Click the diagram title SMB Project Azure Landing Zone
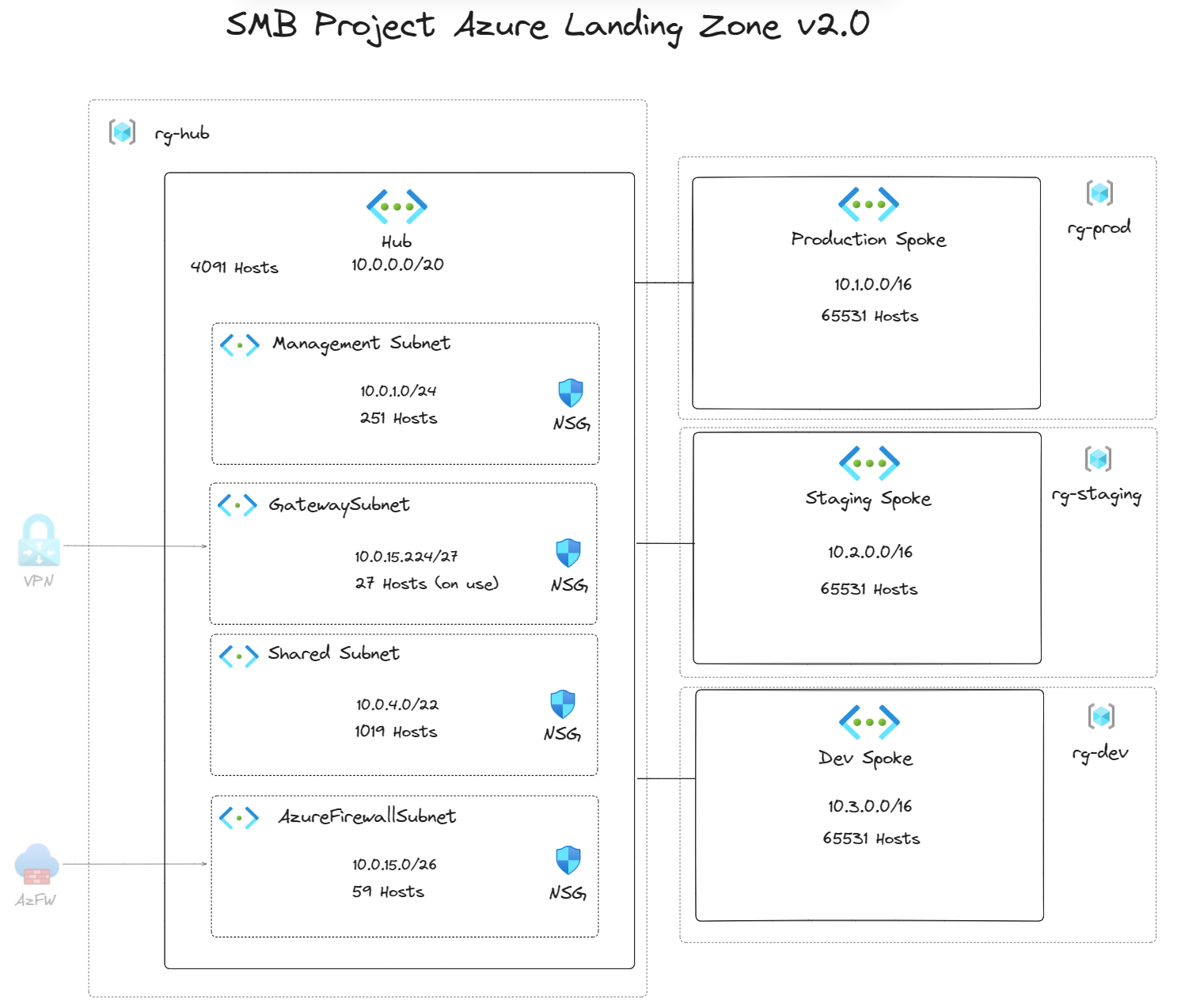This screenshot has height=1008, width=1181. (x=548, y=26)
